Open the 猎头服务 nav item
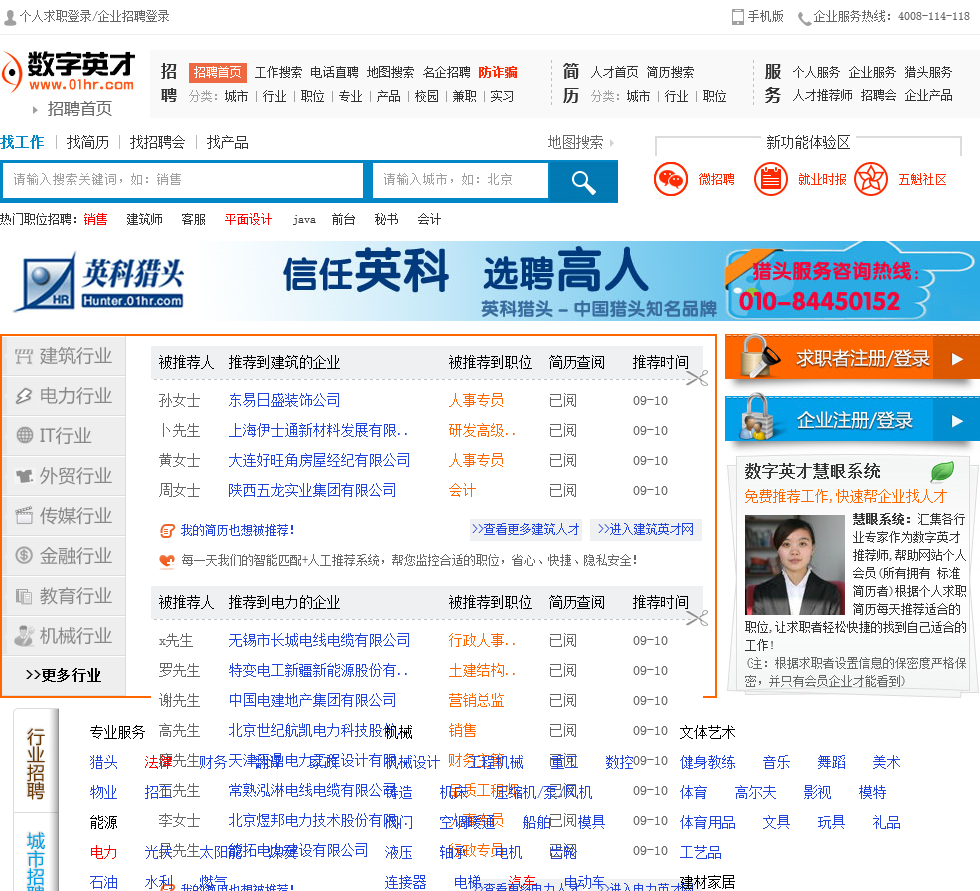 928,72
